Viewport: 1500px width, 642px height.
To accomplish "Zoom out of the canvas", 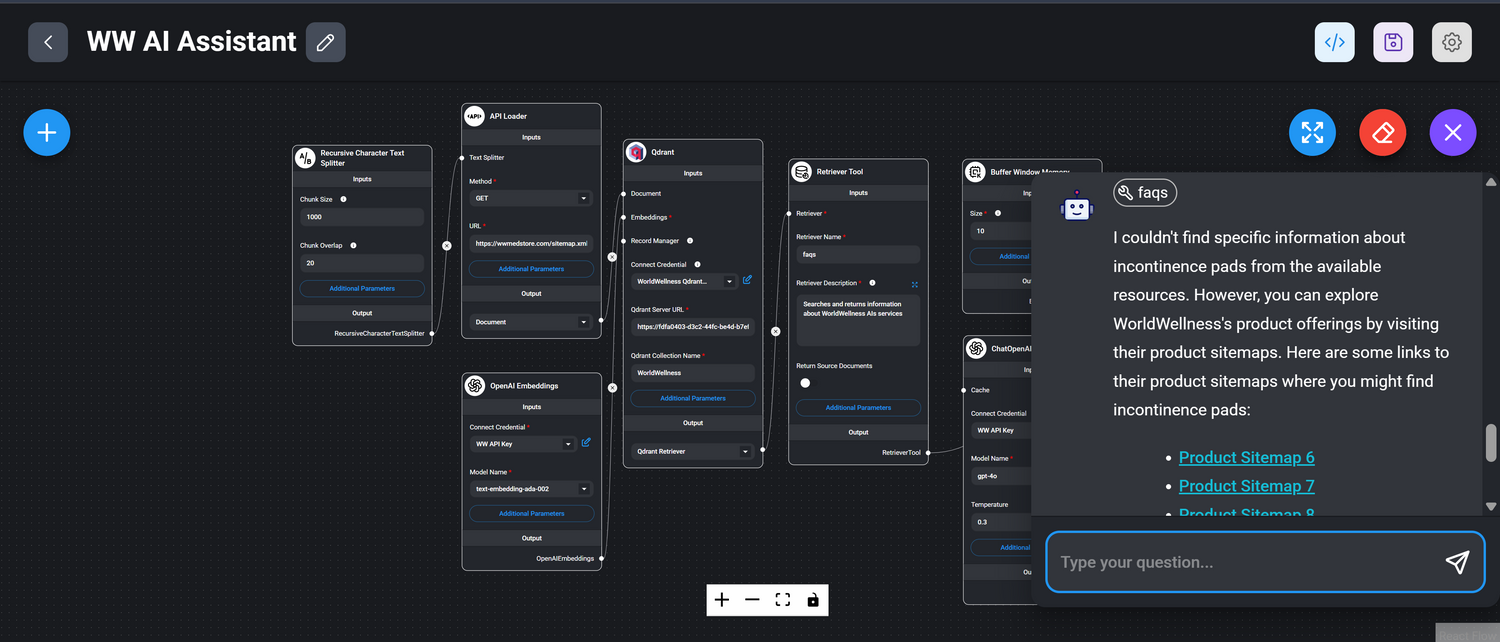I will click(x=752, y=600).
